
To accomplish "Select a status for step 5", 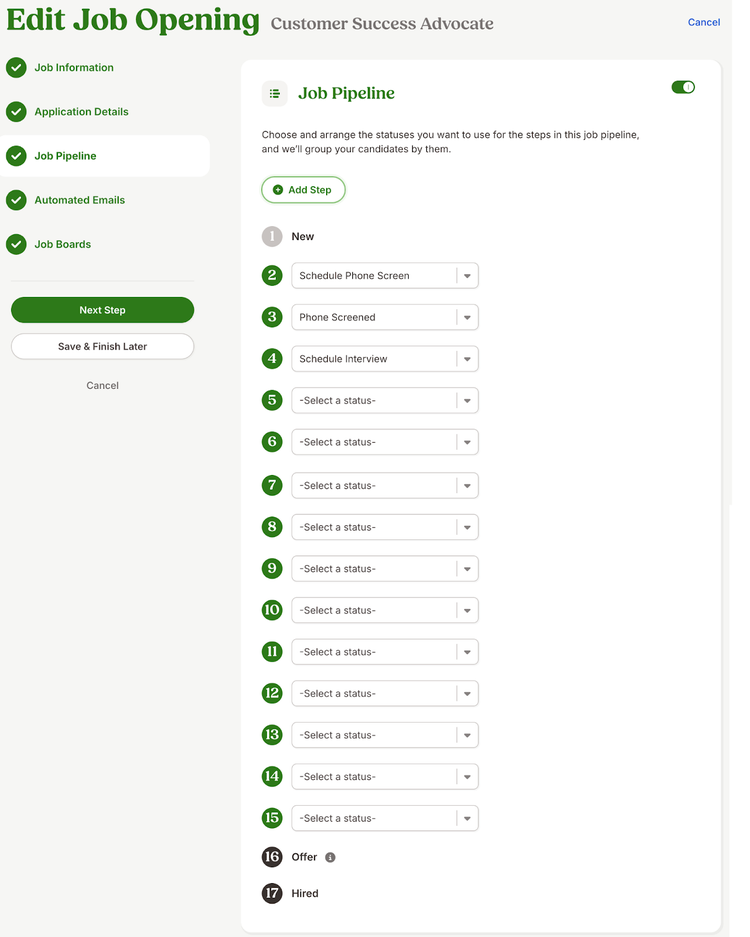I will click(x=385, y=400).
